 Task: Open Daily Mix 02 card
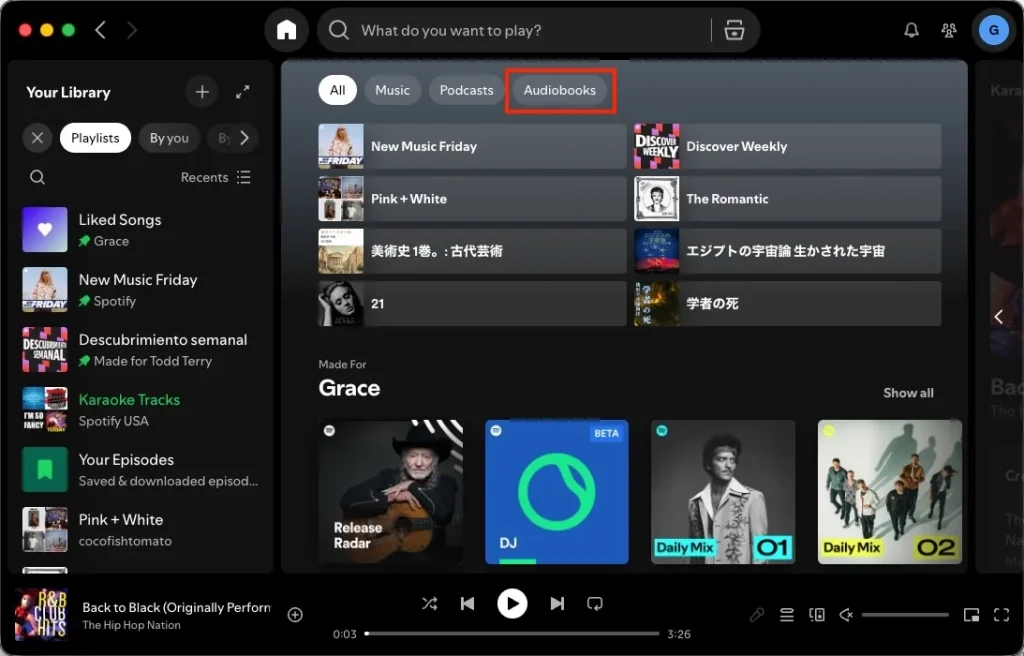[890, 492]
